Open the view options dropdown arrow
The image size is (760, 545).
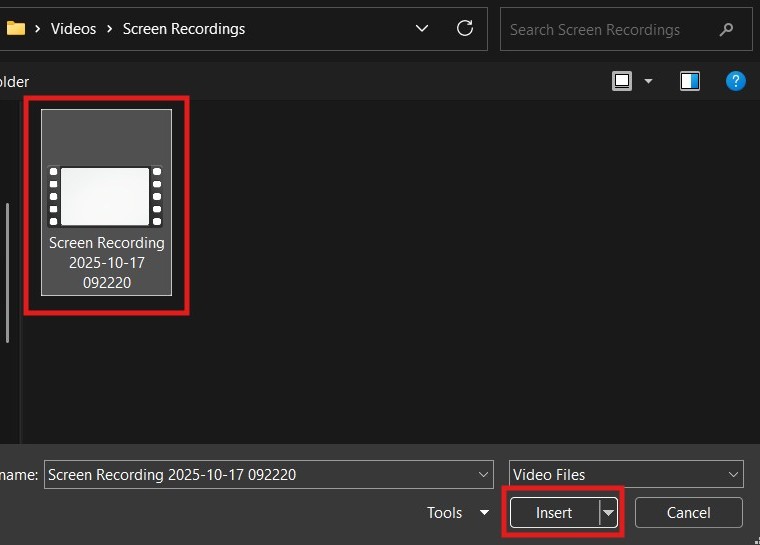coord(648,81)
